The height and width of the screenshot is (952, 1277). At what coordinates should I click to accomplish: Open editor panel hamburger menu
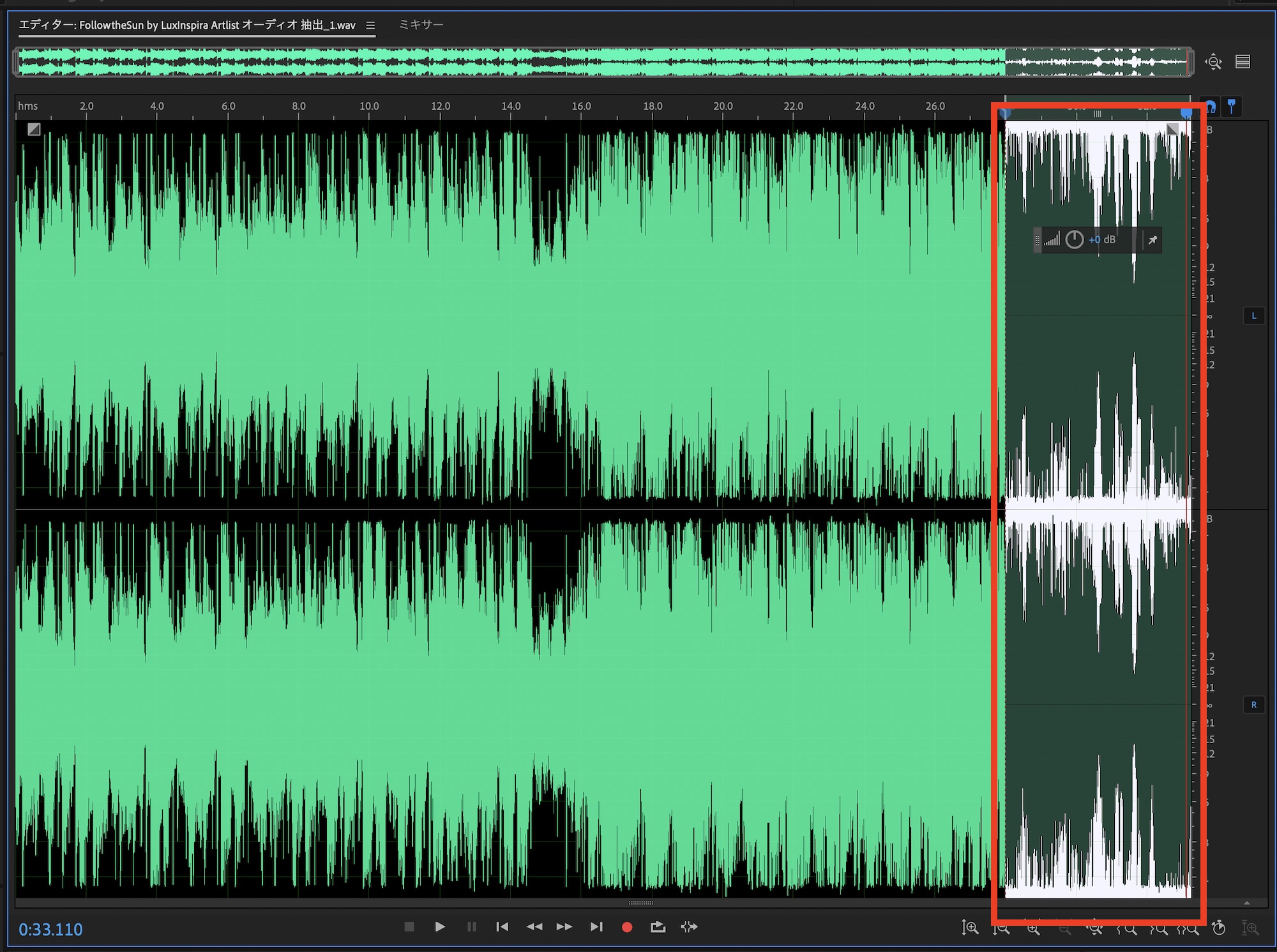tap(370, 26)
